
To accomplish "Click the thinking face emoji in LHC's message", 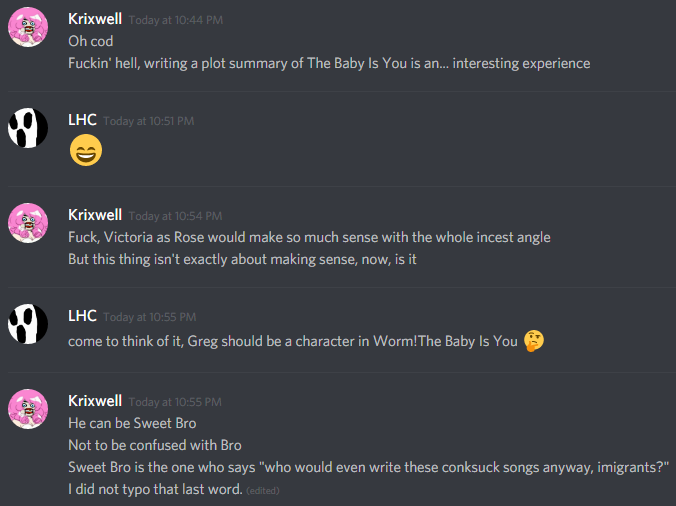I will (x=534, y=341).
